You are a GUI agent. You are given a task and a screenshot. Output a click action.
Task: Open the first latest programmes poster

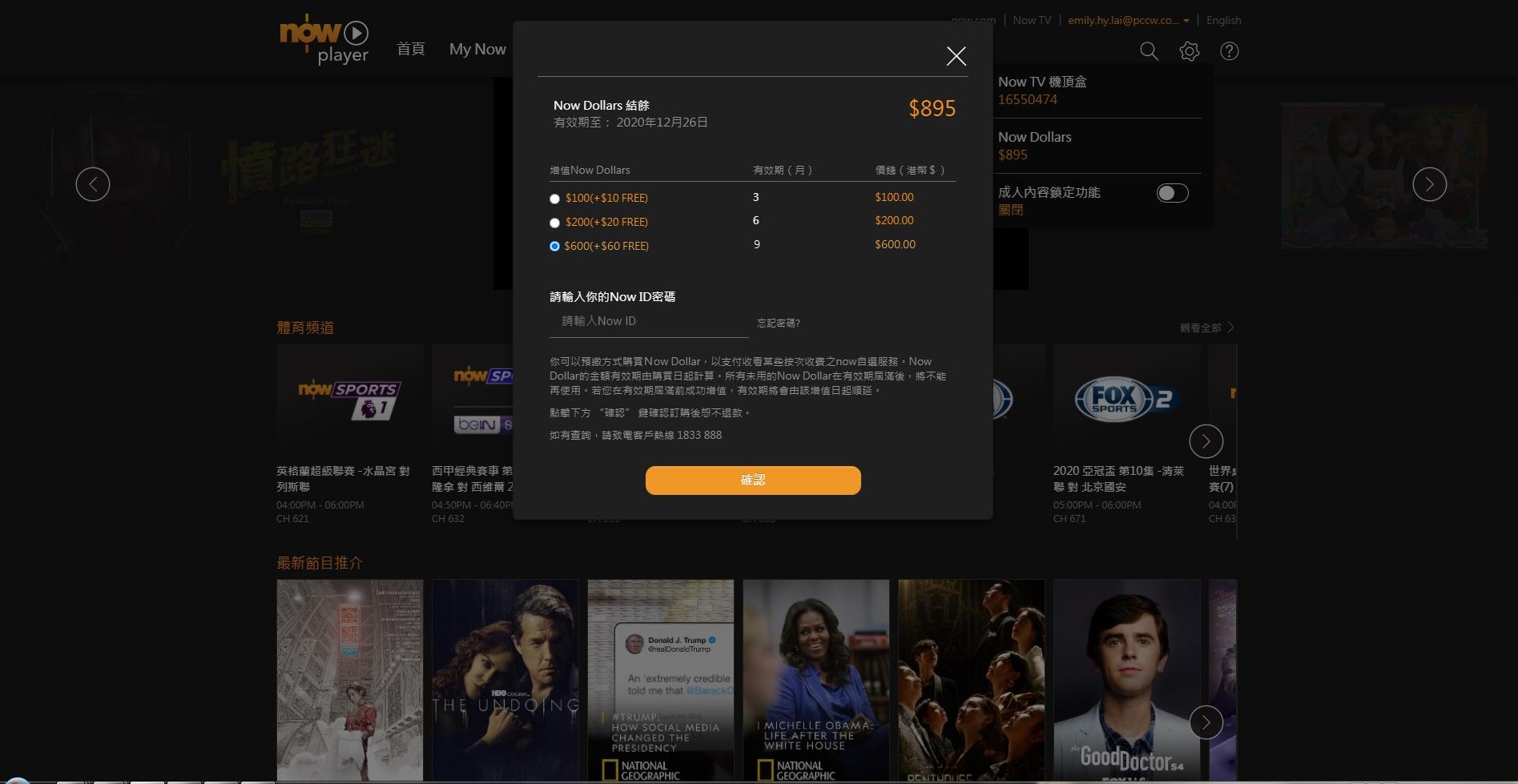tap(350, 680)
